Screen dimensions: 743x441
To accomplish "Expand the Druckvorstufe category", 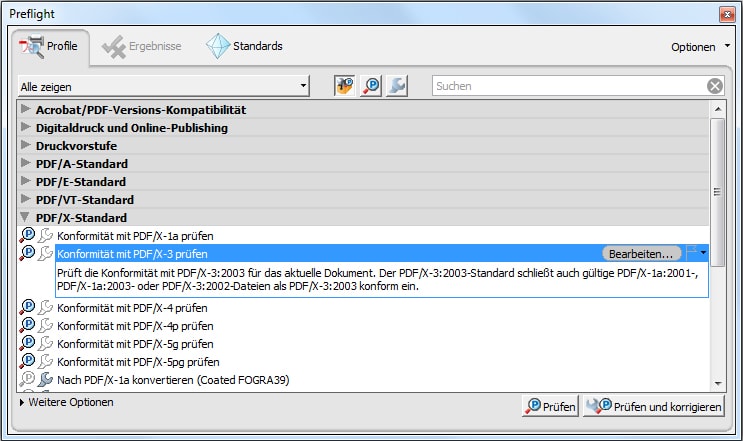I will (26, 145).
